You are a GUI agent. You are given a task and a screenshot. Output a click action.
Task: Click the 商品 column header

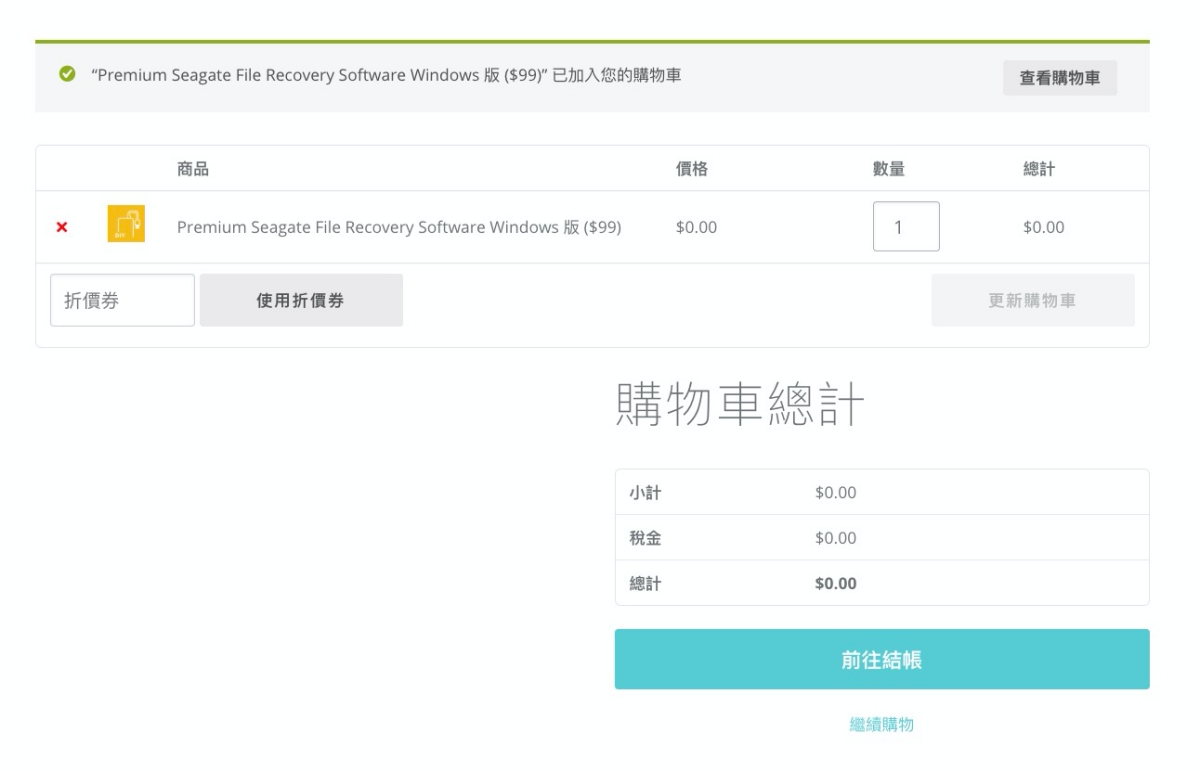coord(193,169)
